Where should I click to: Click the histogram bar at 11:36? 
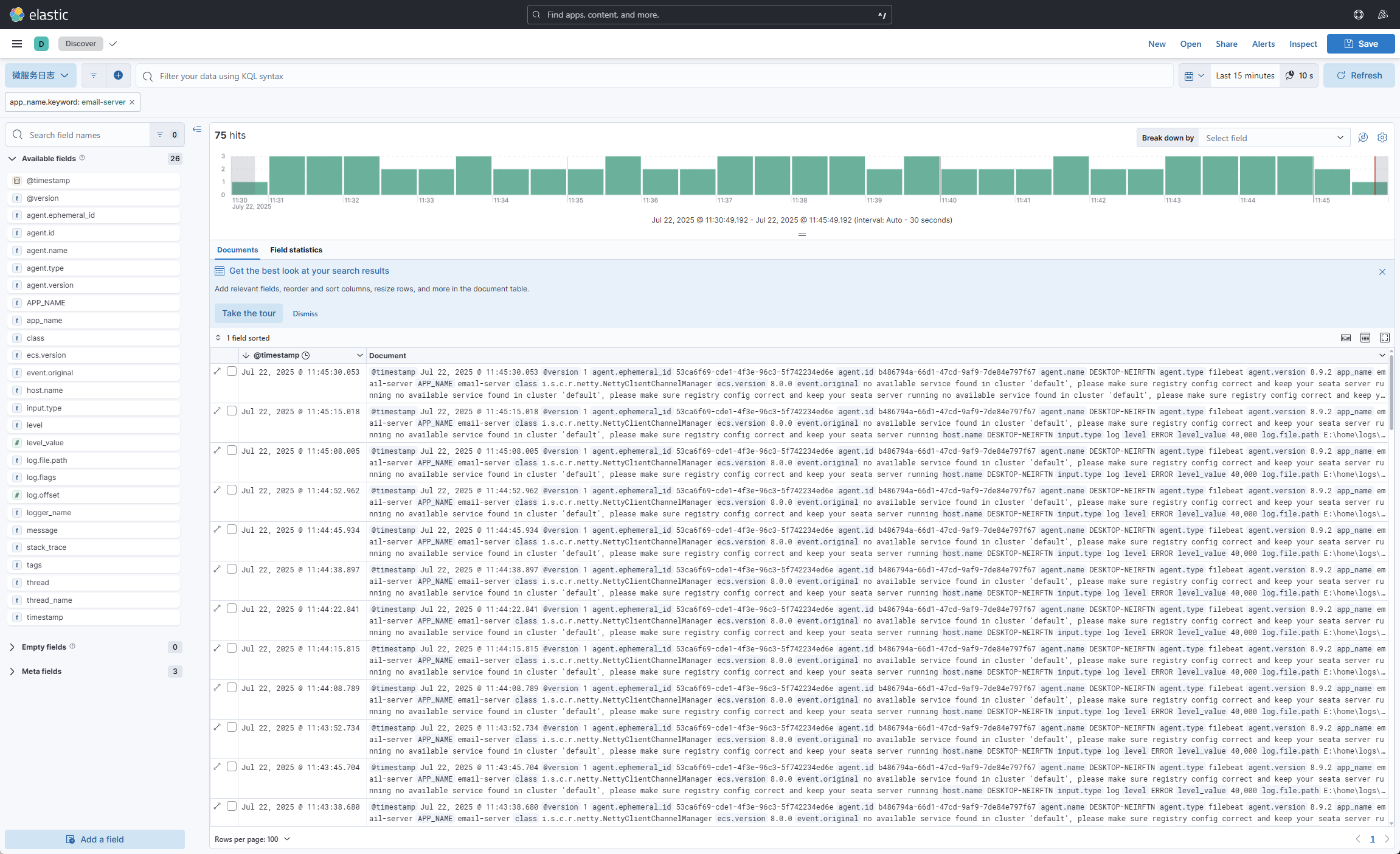(x=660, y=182)
